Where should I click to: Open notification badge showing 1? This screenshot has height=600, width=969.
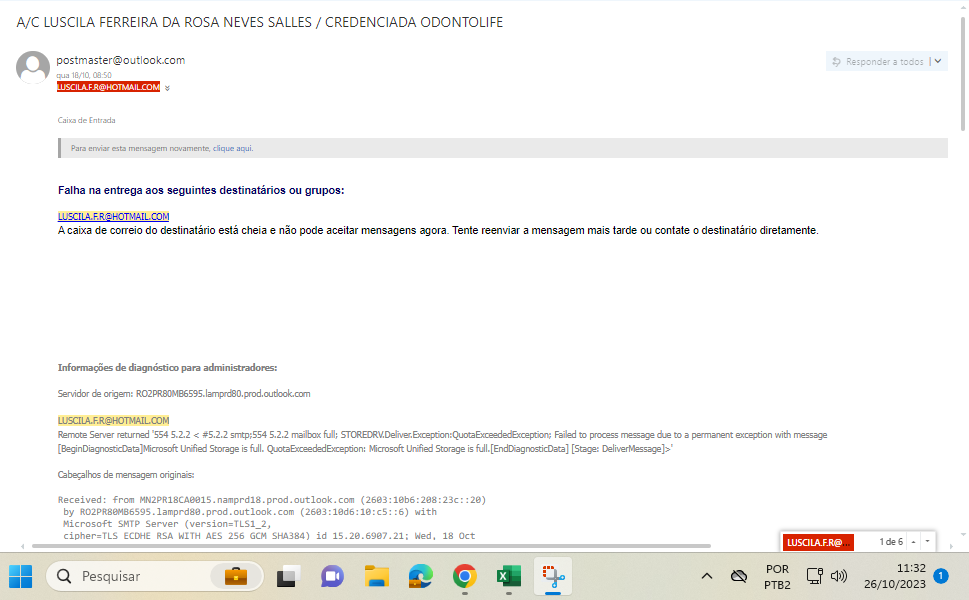pyautogui.click(x=941, y=576)
